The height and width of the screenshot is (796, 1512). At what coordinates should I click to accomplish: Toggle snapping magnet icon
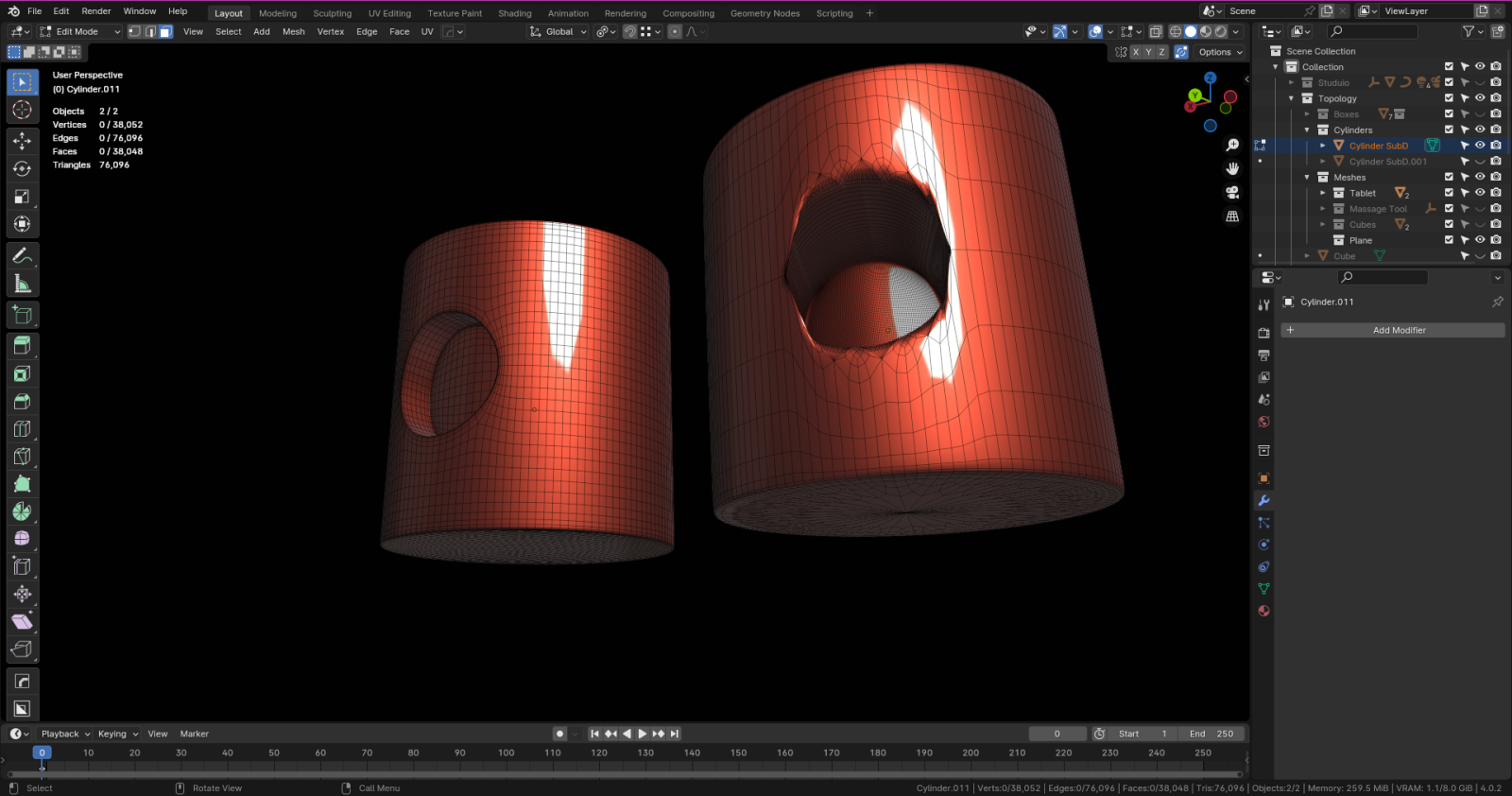(x=630, y=31)
